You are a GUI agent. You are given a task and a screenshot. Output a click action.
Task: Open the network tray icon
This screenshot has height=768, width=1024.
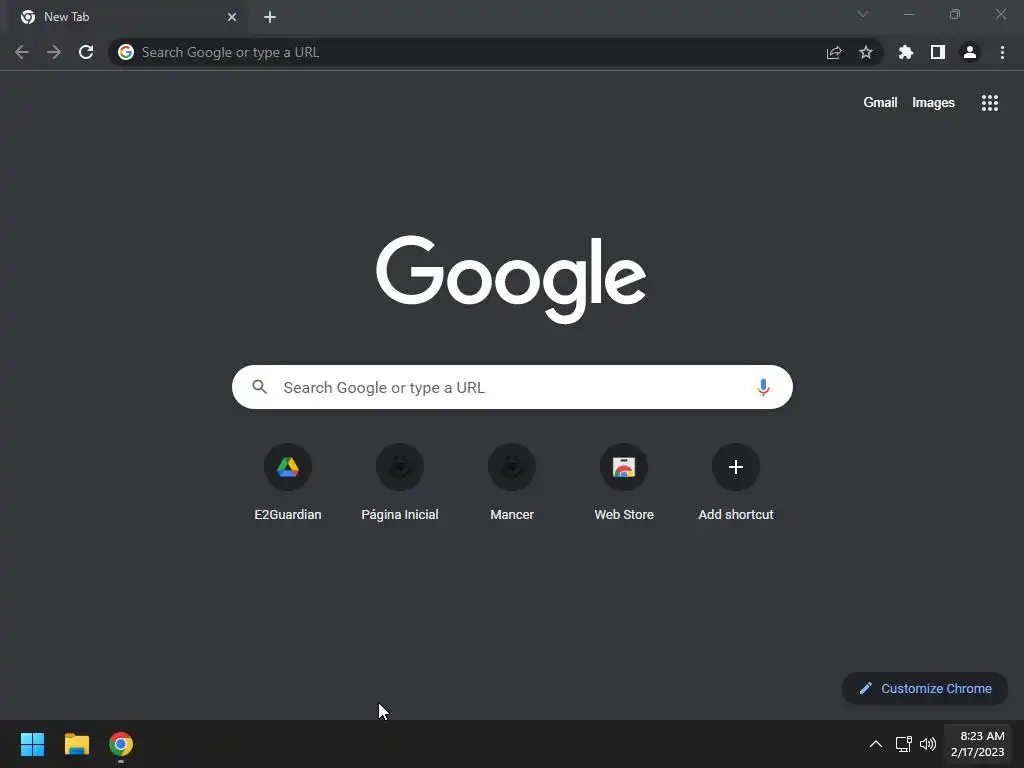[x=903, y=744]
